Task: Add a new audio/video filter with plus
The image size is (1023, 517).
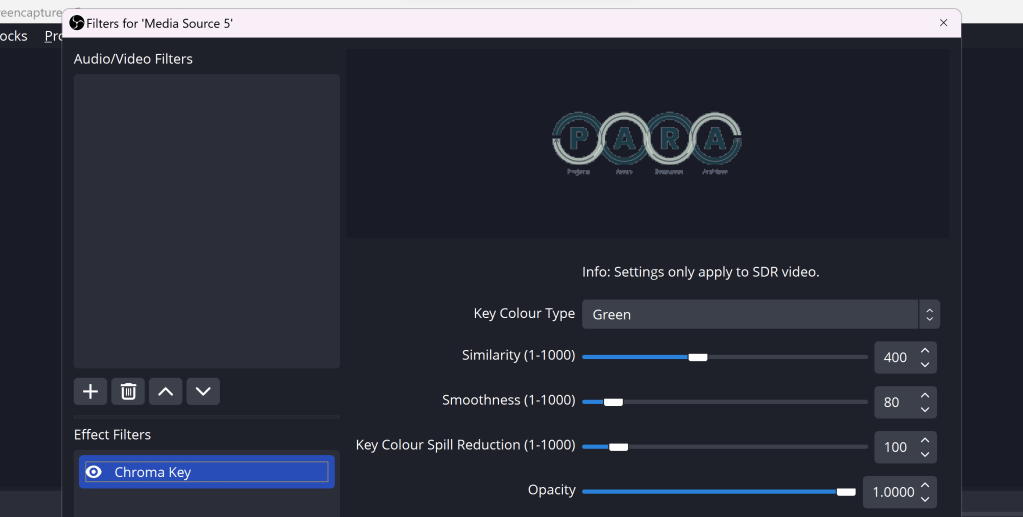Action: 90,392
